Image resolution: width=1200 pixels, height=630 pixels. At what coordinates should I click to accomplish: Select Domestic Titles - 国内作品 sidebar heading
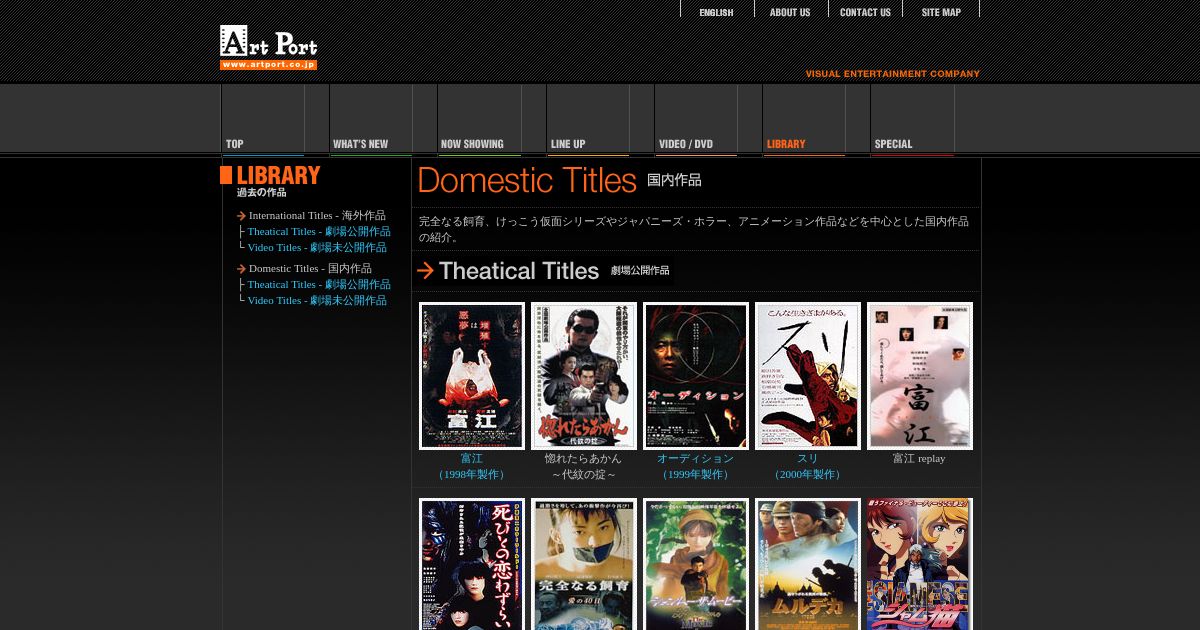click(x=310, y=268)
